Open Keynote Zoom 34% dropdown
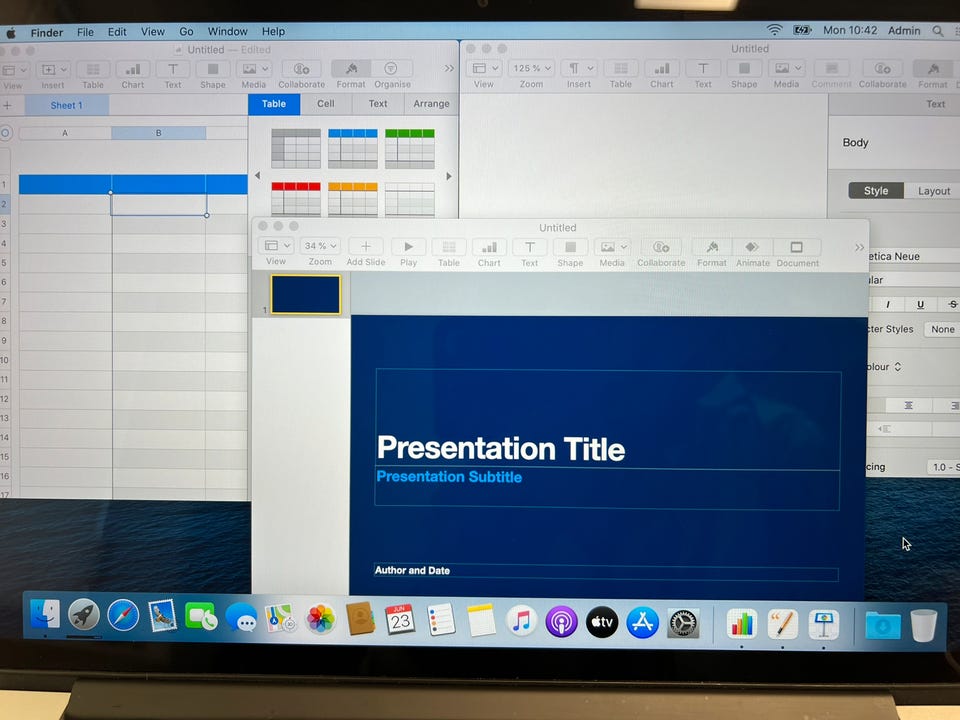960x720 pixels. coord(320,246)
